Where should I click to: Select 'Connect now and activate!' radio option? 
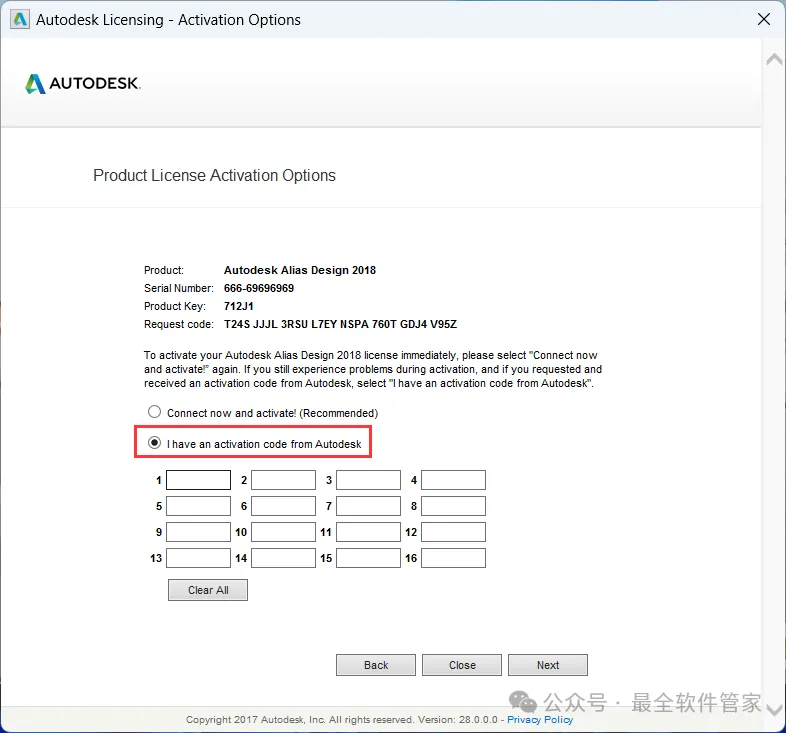(154, 412)
